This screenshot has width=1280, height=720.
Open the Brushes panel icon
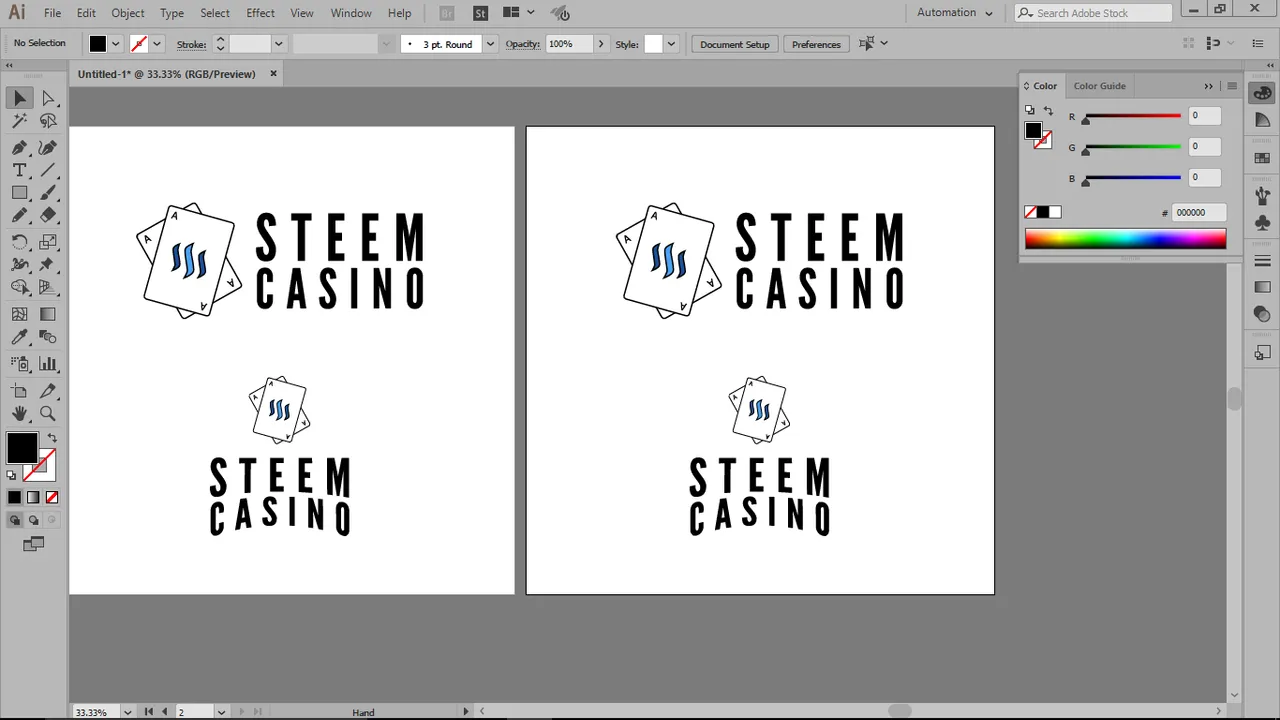click(x=1262, y=196)
